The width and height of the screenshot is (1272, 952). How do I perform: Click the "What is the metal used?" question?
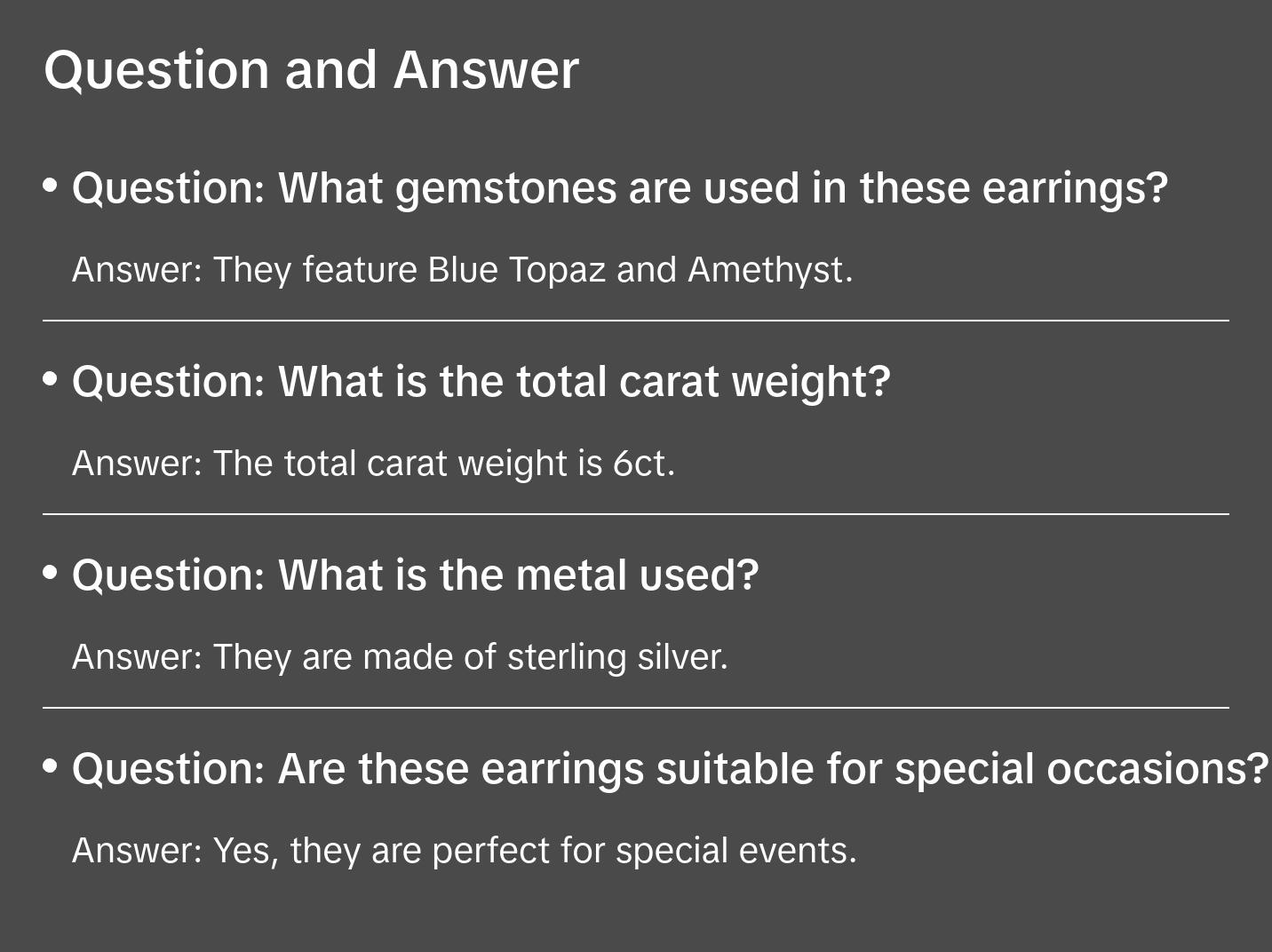(415, 575)
